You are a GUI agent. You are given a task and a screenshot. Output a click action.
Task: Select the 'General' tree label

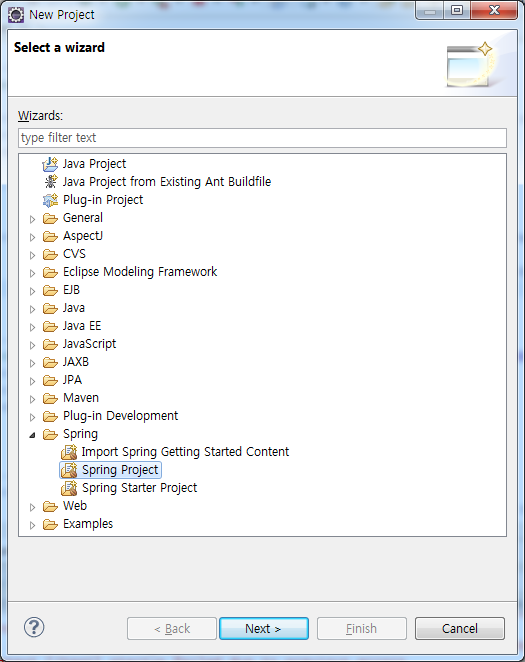(83, 218)
